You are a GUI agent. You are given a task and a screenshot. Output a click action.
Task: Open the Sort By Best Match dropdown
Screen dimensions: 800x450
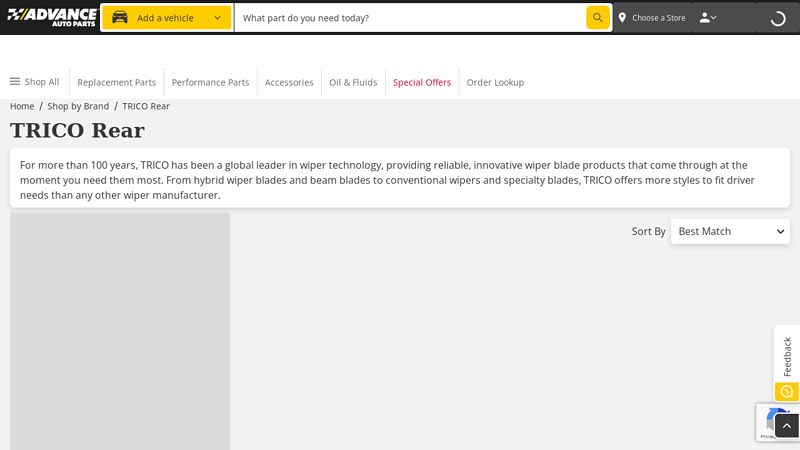(x=730, y=231)
